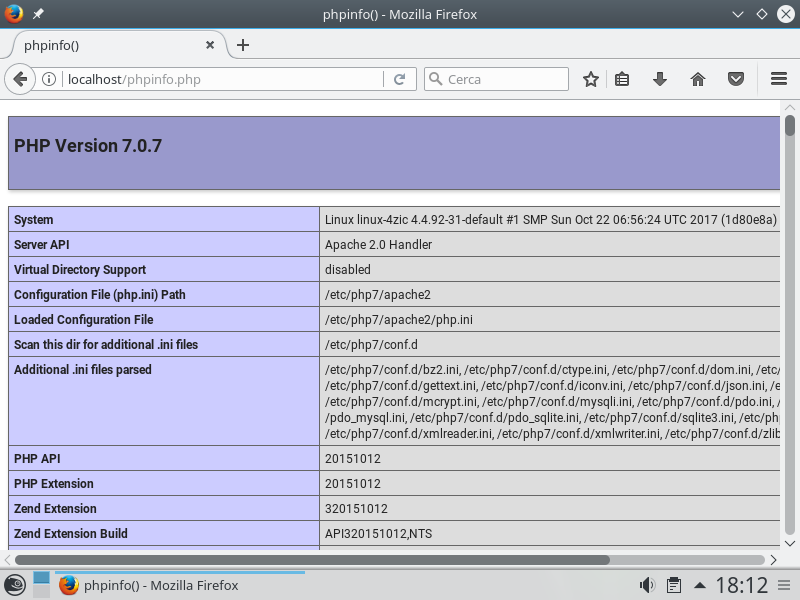Show bookmarks list icon
Screen dimensions: 800x600
[x=622, y=79]
